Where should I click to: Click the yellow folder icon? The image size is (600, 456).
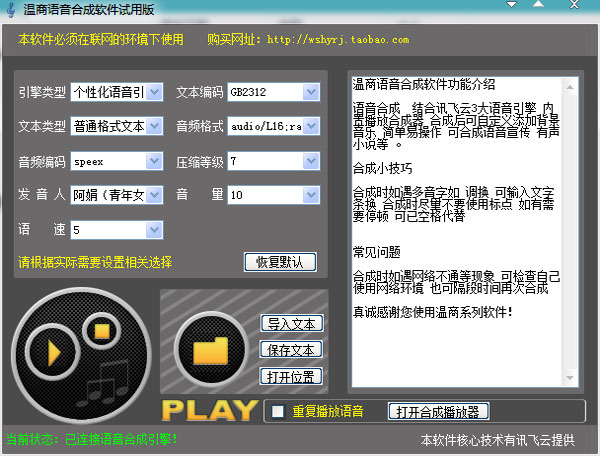pos(211,349)
